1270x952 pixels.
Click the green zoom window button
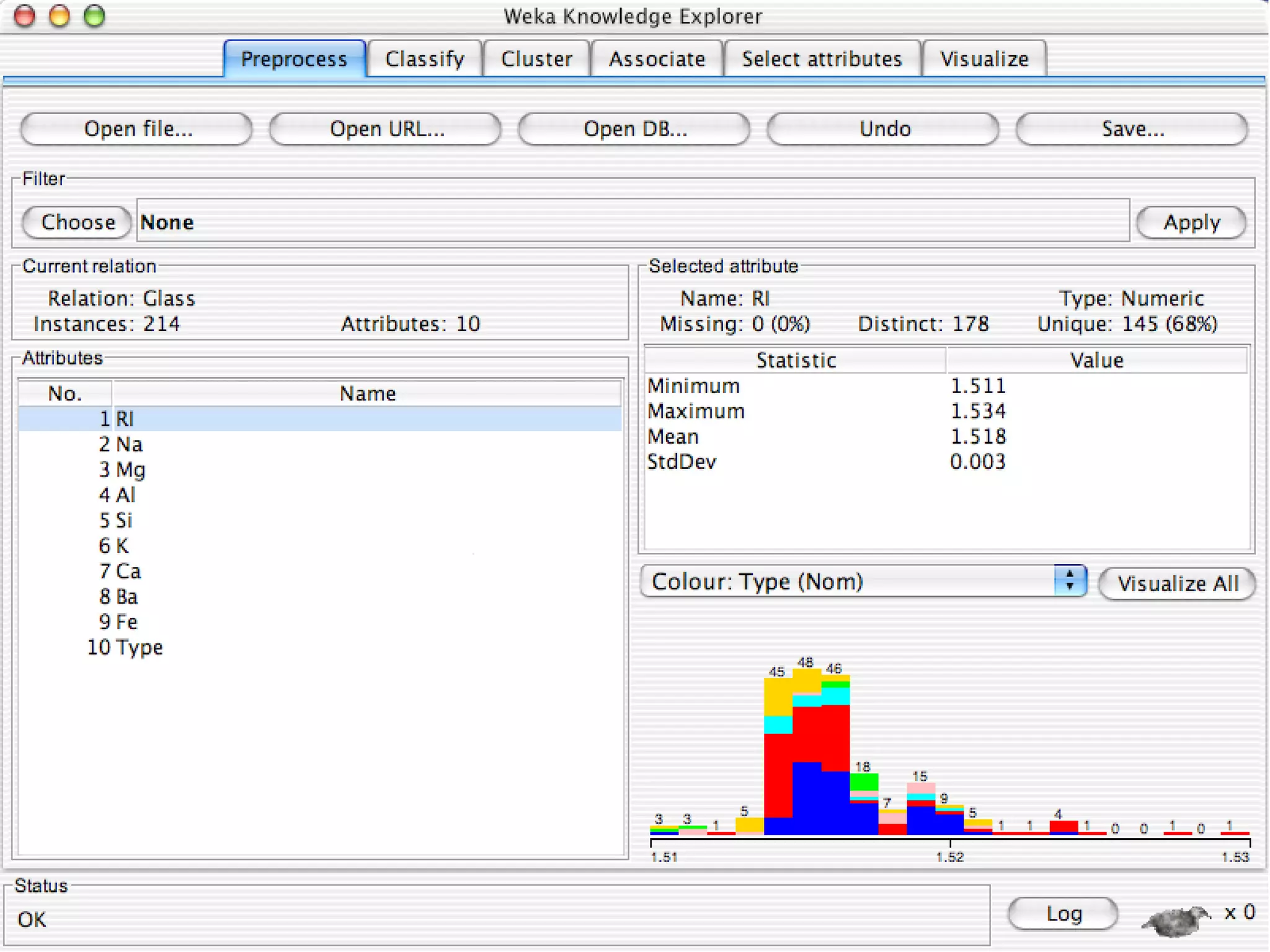pos(94,15)
